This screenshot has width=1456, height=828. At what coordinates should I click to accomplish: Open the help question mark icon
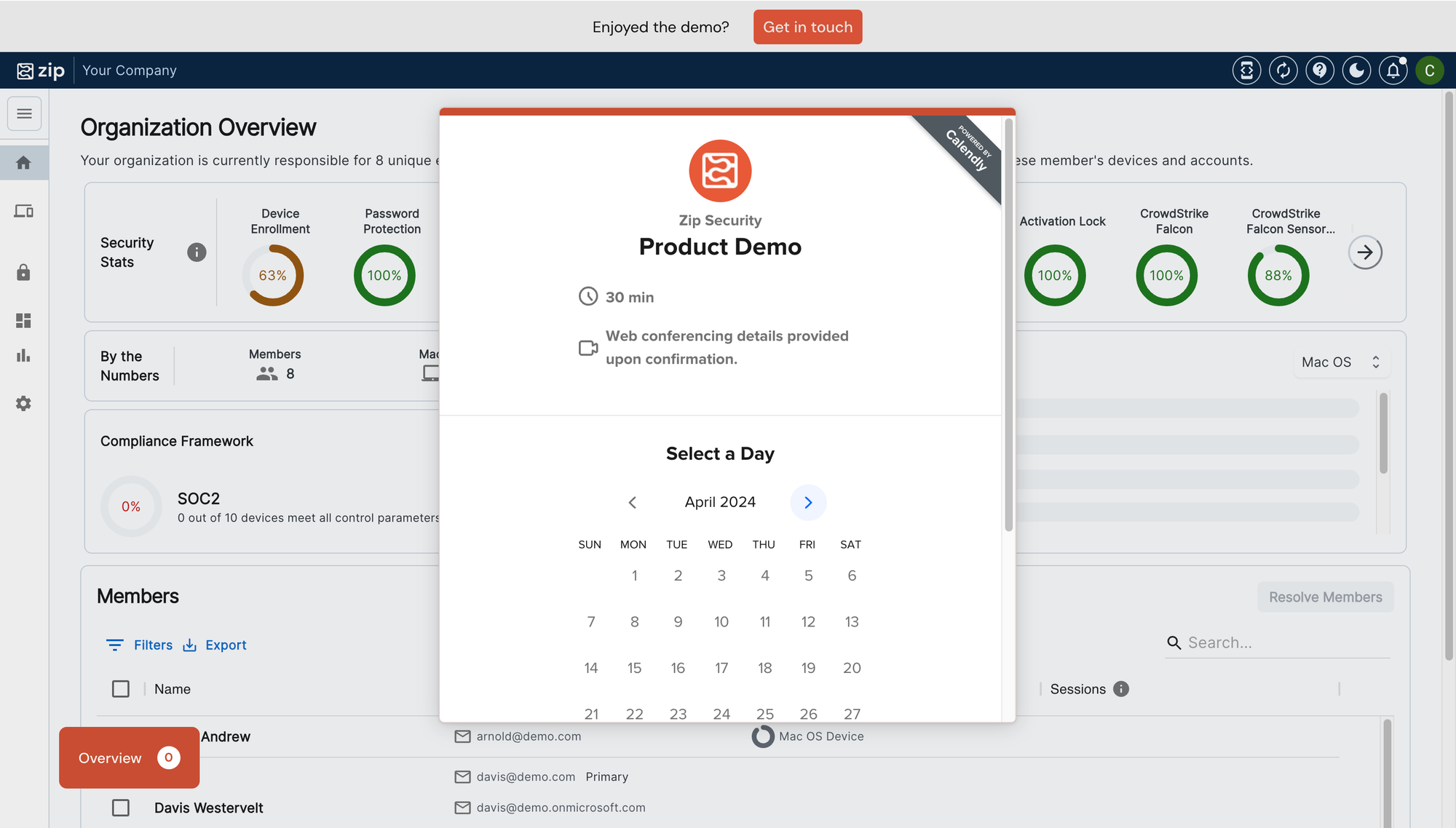[x=1320, y=71]
